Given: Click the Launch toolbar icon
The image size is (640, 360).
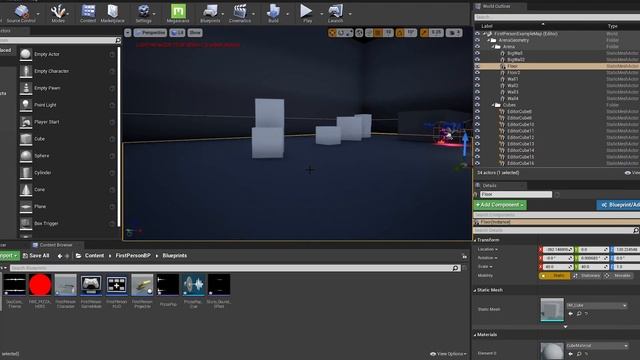Looking at the screenshot, I should click(336, 13).
